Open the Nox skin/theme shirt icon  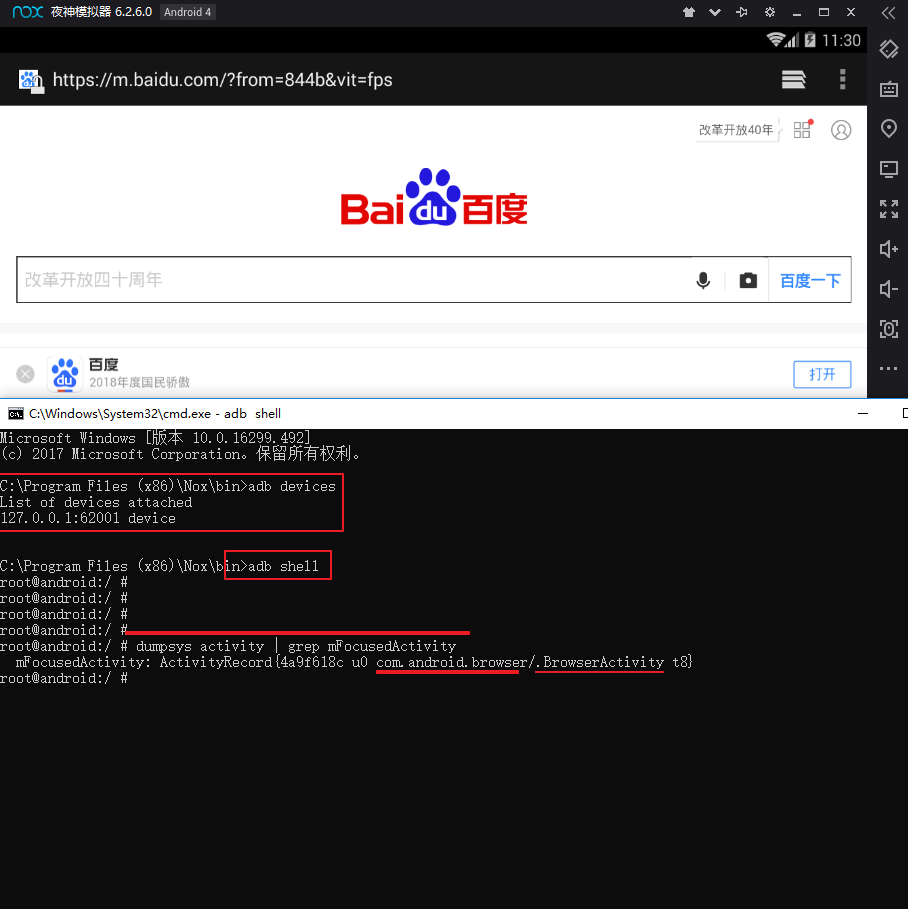[689, 12]
